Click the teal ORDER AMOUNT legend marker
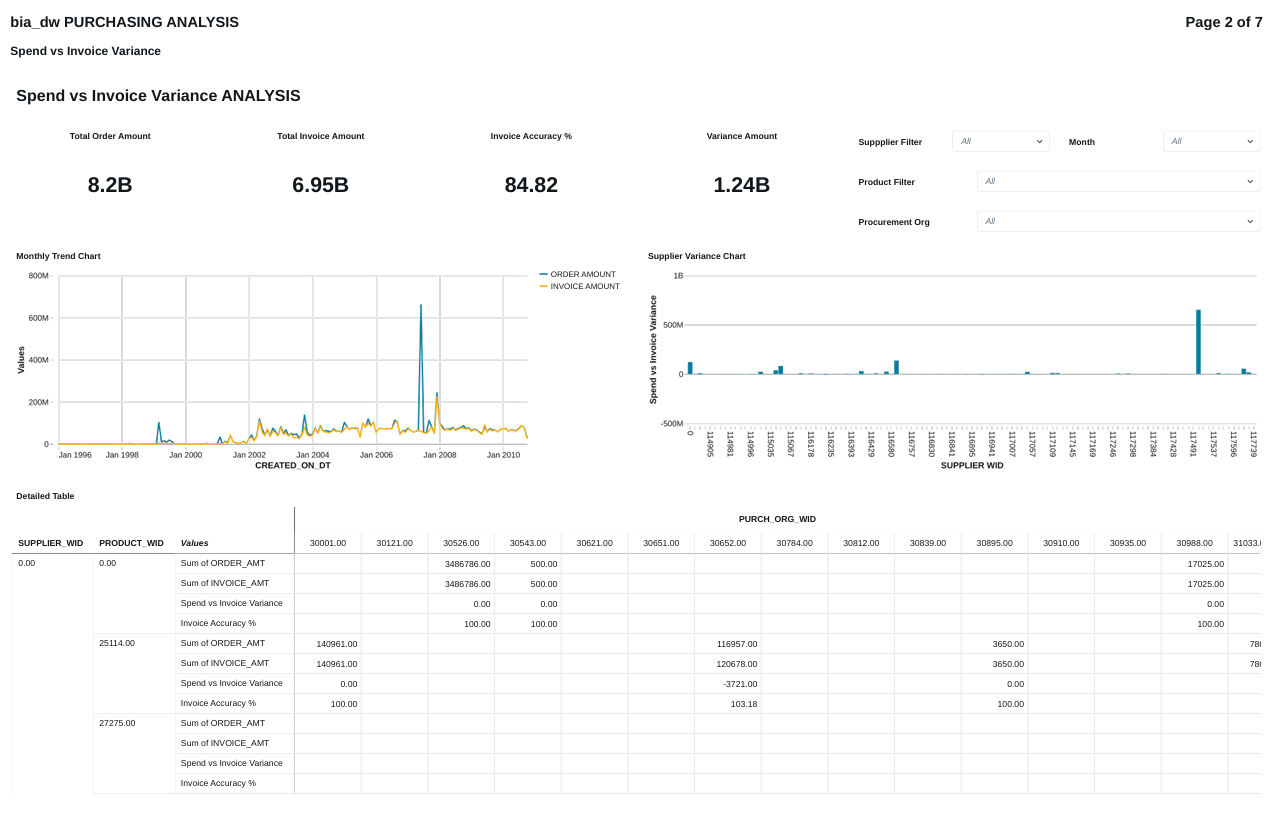 coord(544,275)
